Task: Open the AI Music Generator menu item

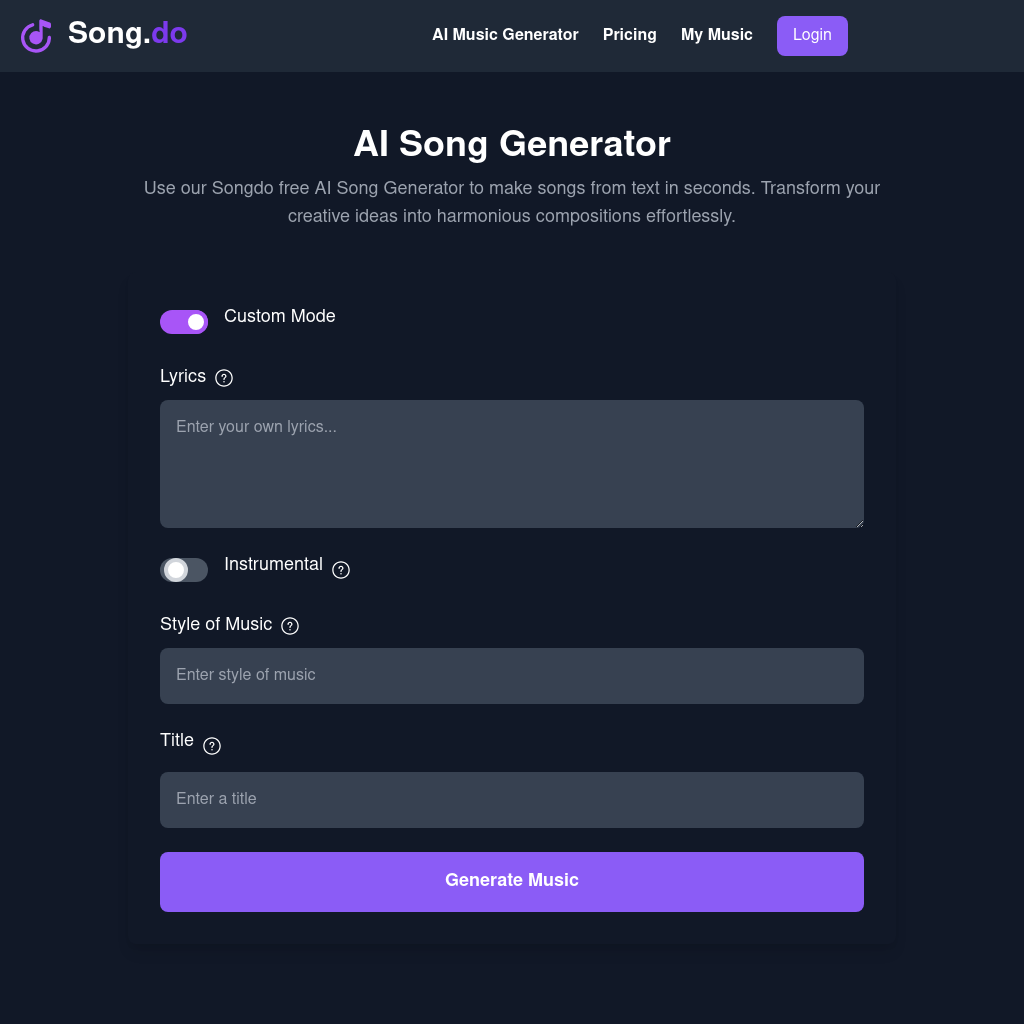Action: (505, 35)
